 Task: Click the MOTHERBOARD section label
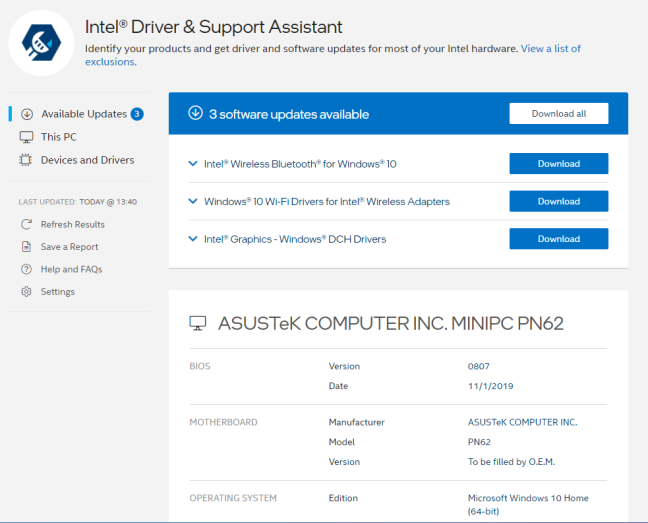click(223, 422)
